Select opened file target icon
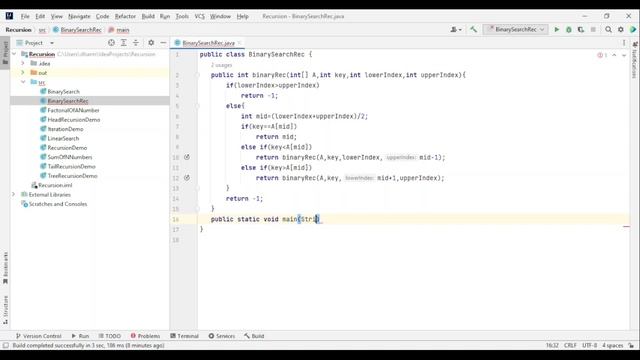640x360 pixels. pyautogui.click(x=111, y=42)
